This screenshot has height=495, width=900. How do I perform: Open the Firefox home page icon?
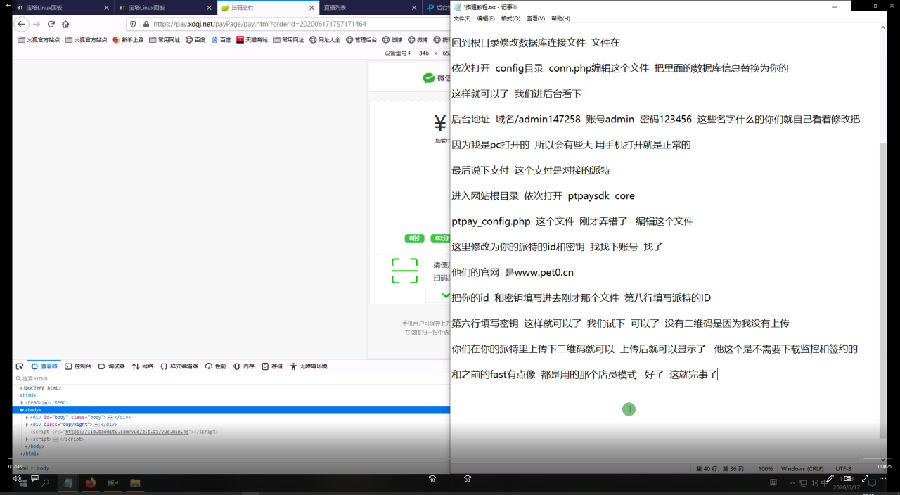tap(65, 24)
